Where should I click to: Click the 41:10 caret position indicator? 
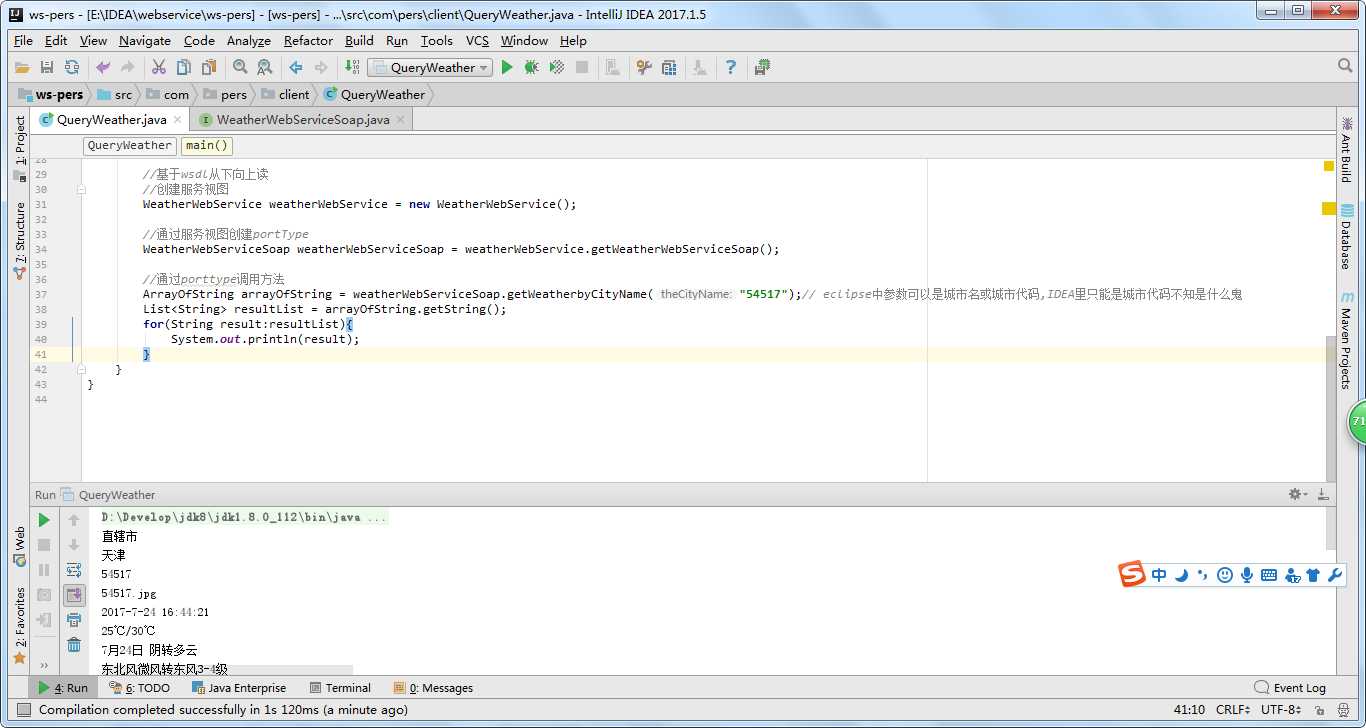1189,710
